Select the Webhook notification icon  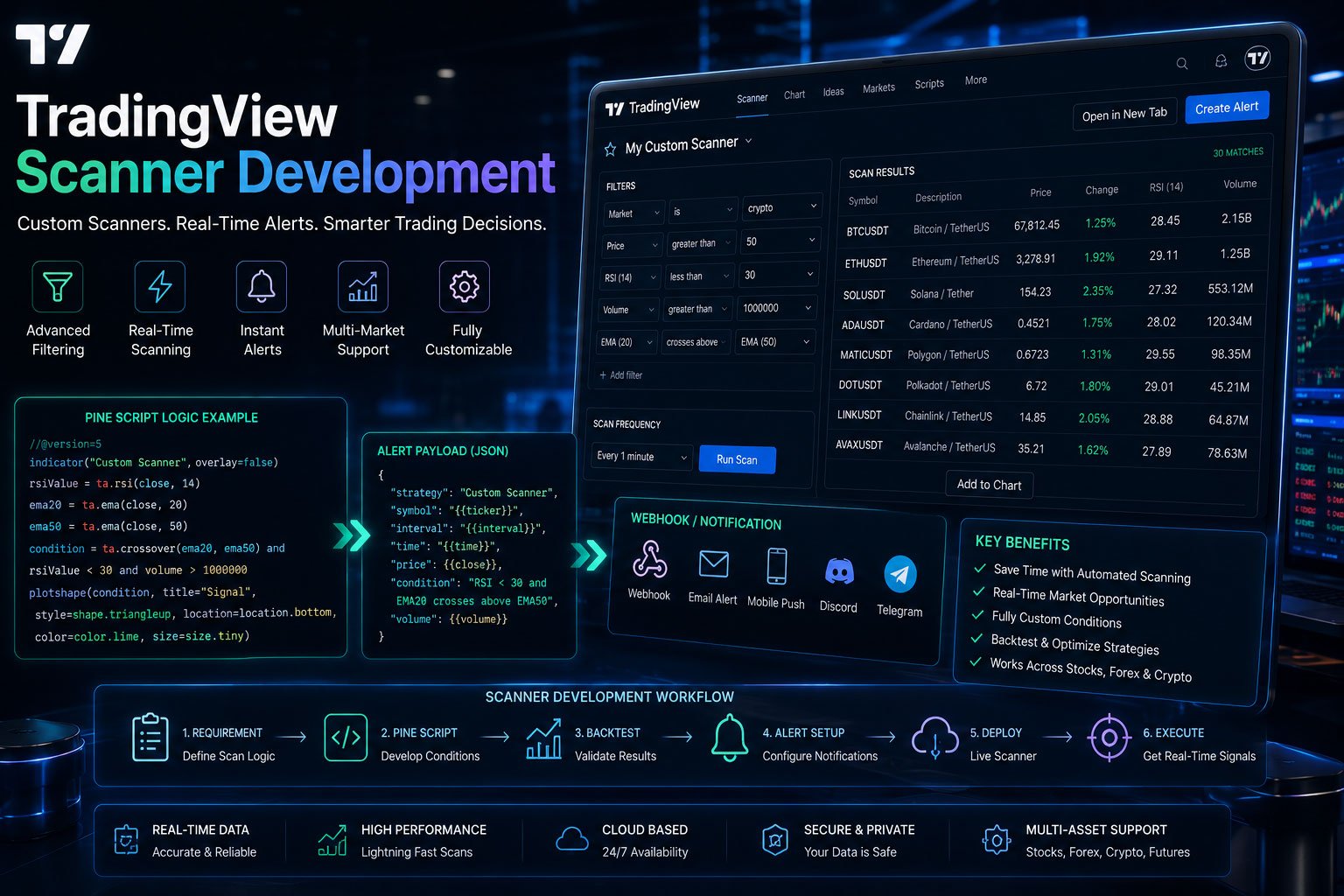pyautogui.click(x=649, y=560)
